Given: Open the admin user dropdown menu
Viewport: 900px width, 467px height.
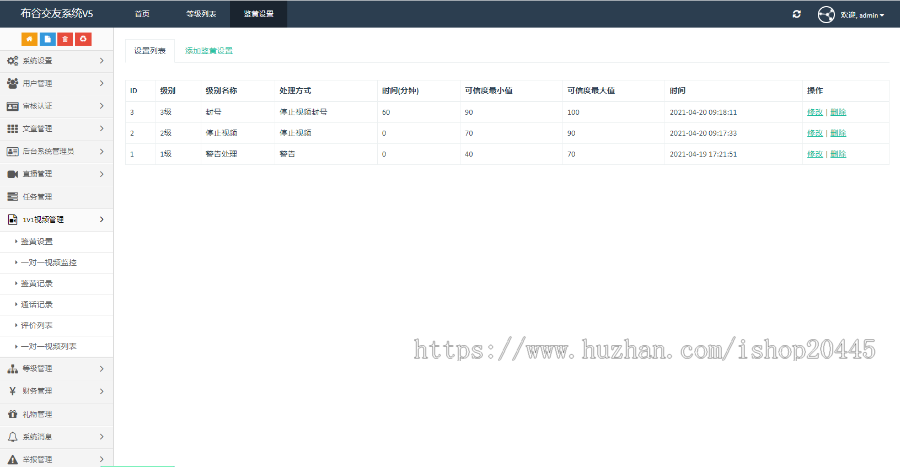Looking at the screenshot, I should click(x=862, y=15).
